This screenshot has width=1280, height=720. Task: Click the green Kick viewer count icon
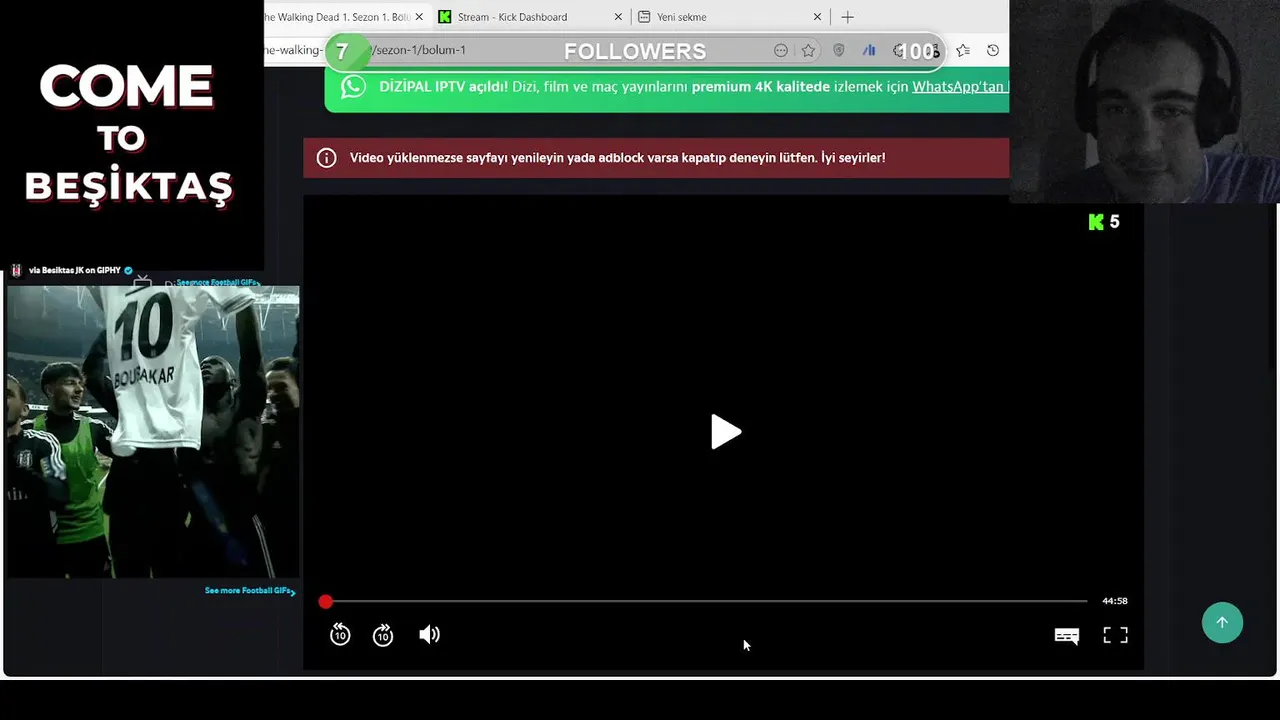[1096, 222]
